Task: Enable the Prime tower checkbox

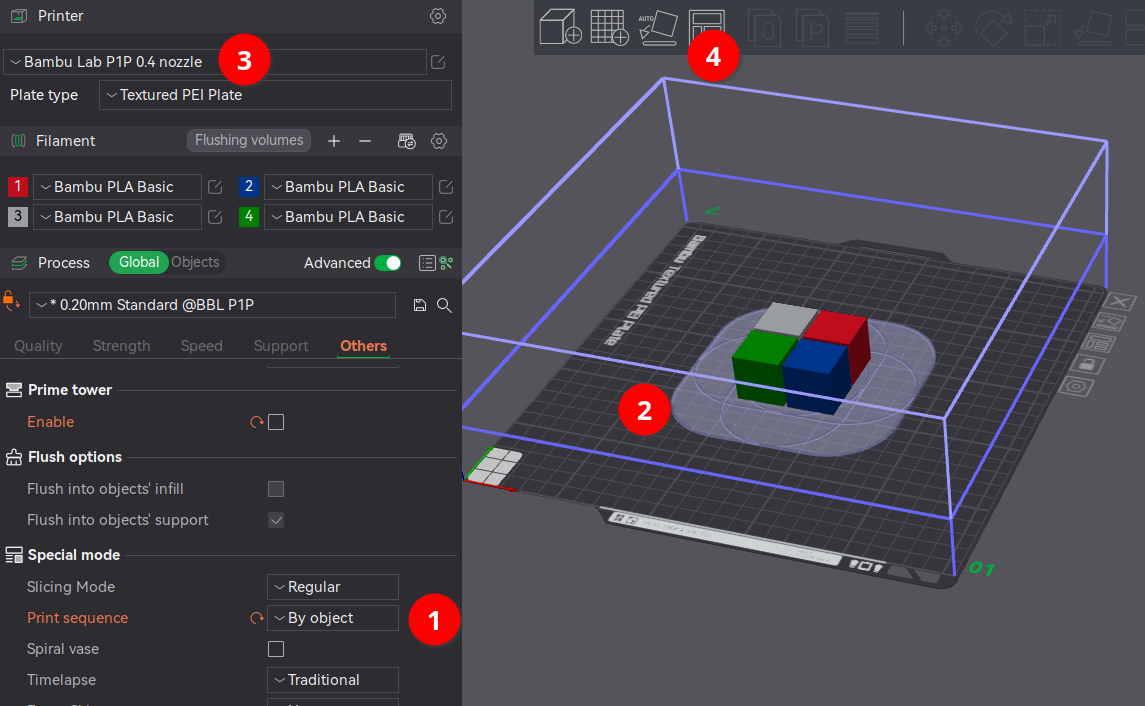Action: pos(276,422)
